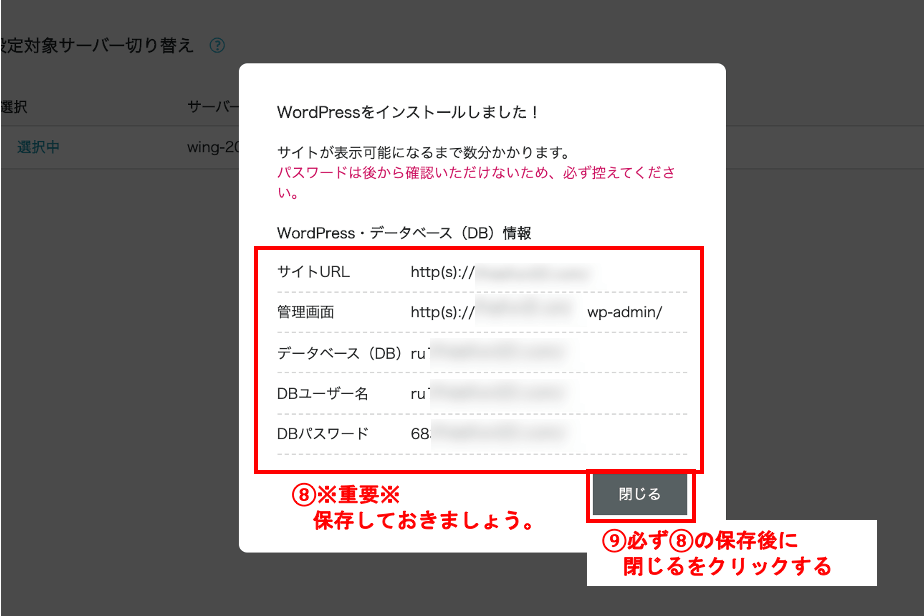Click the データベース（DB） label
Screen dimensions: 924x616
click(339, 353)
